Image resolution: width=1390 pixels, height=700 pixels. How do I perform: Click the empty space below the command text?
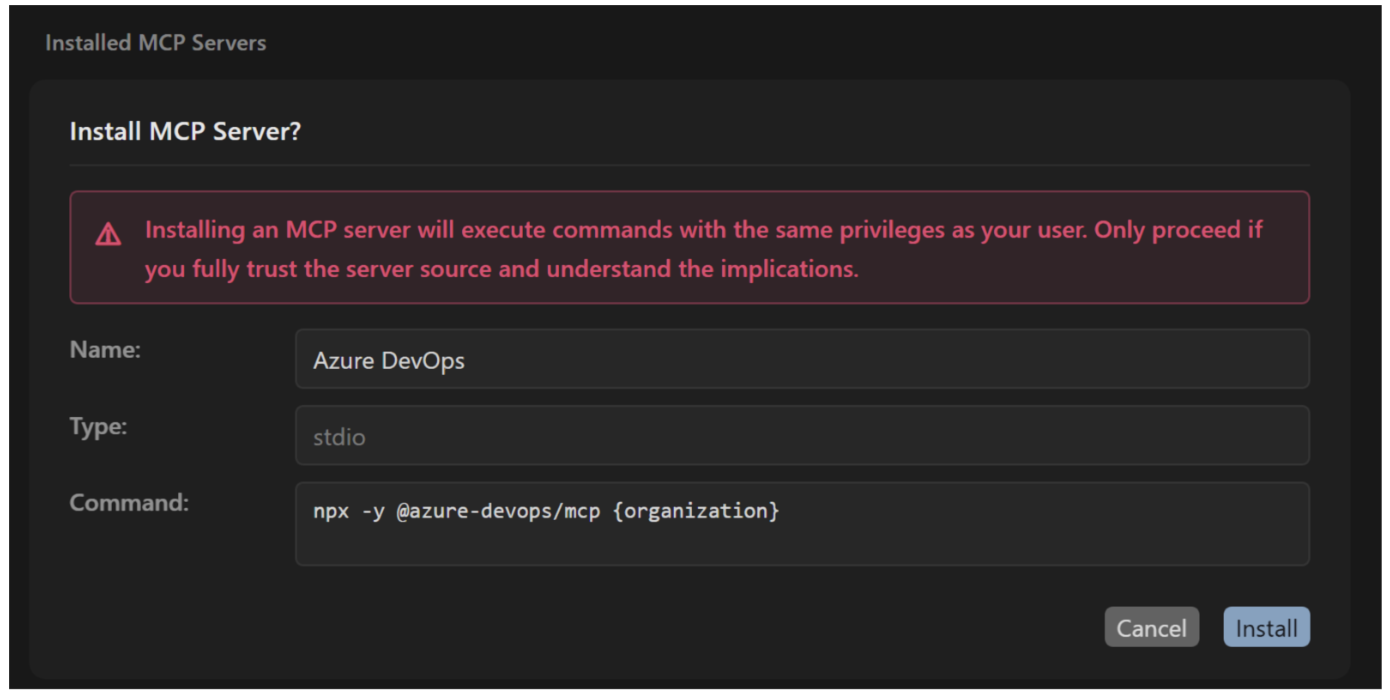[x=801, y=547]
